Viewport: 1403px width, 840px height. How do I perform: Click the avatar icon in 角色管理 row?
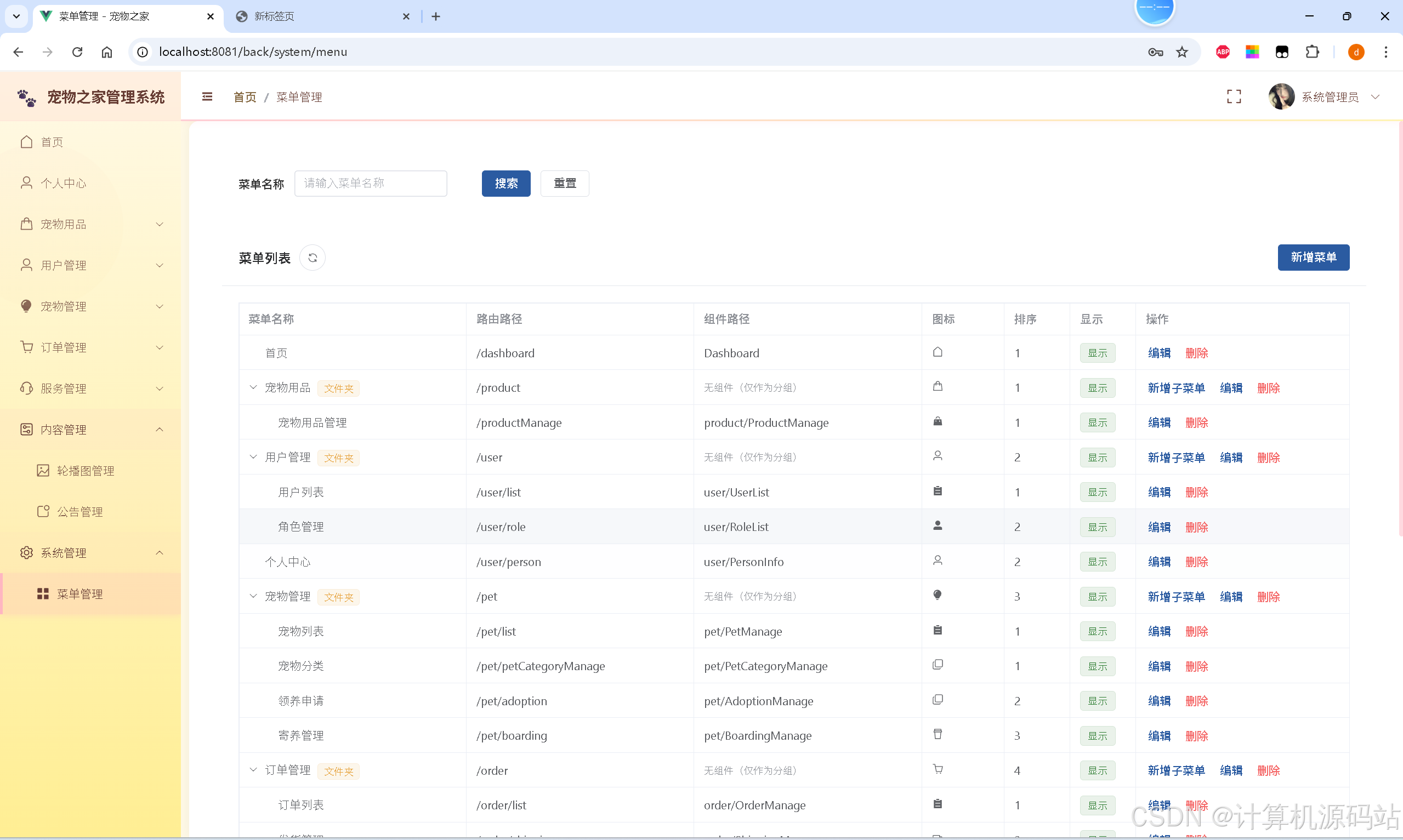pyautogui.click(x=938, y=526)
